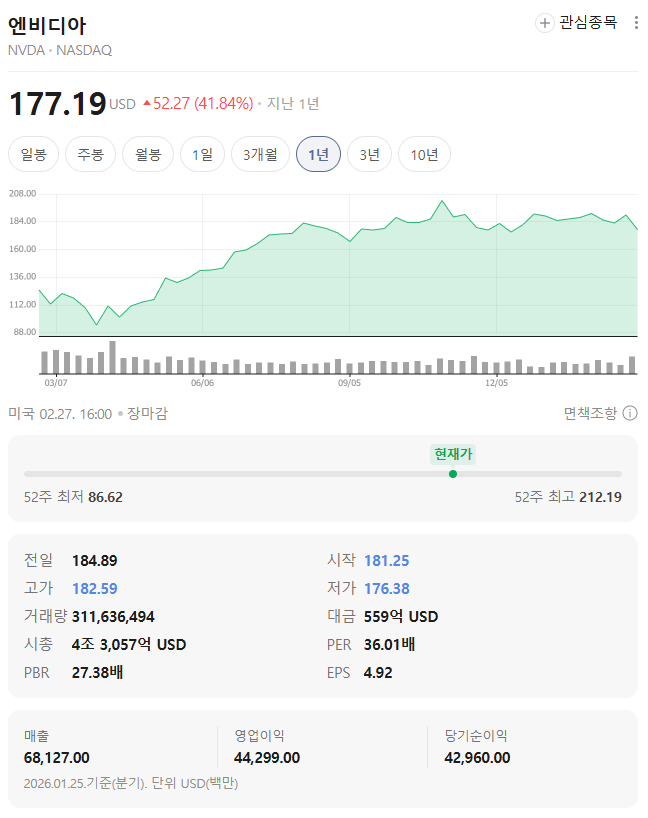Click the 전일 value 184.89
The height and width of the screenshot is (818, 648).
click(94, 561)
